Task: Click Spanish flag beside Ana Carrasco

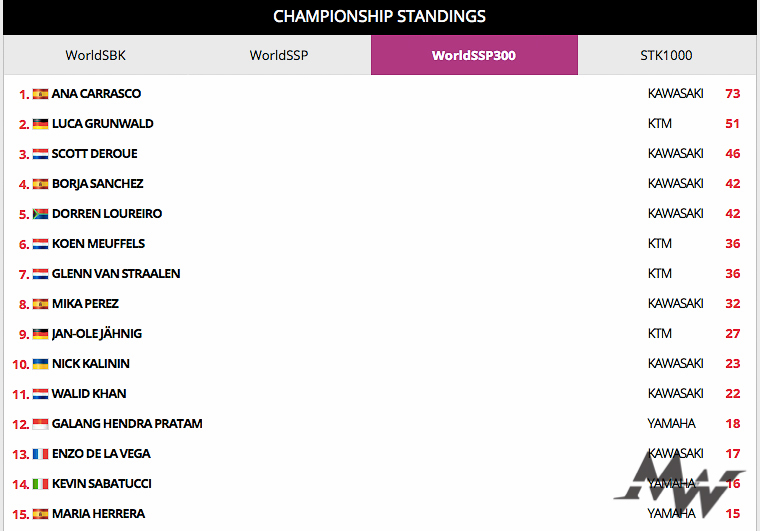Action: click(40, 94)
